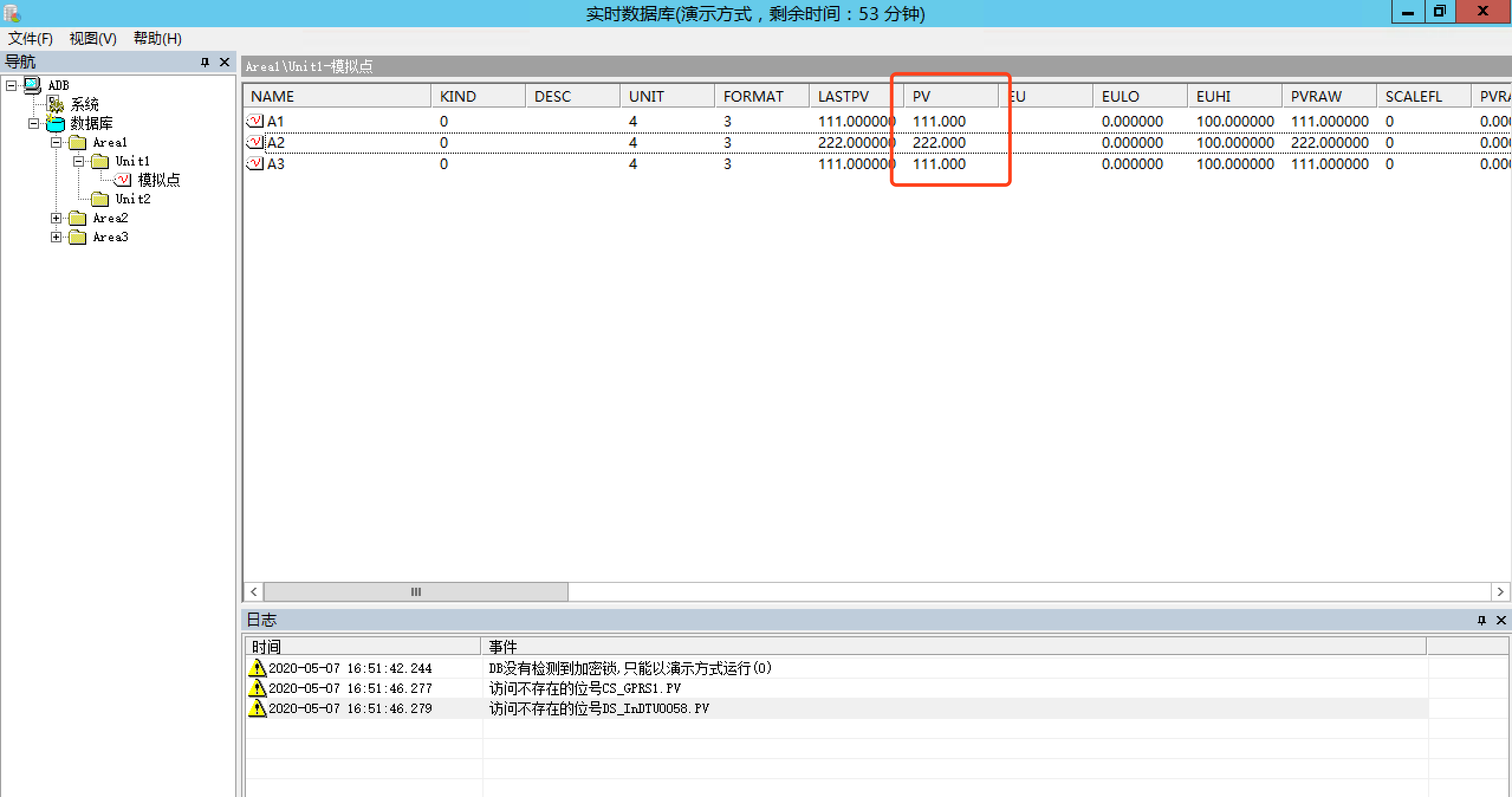
Task: Expand the Area3 tree node
Action: 56,237
